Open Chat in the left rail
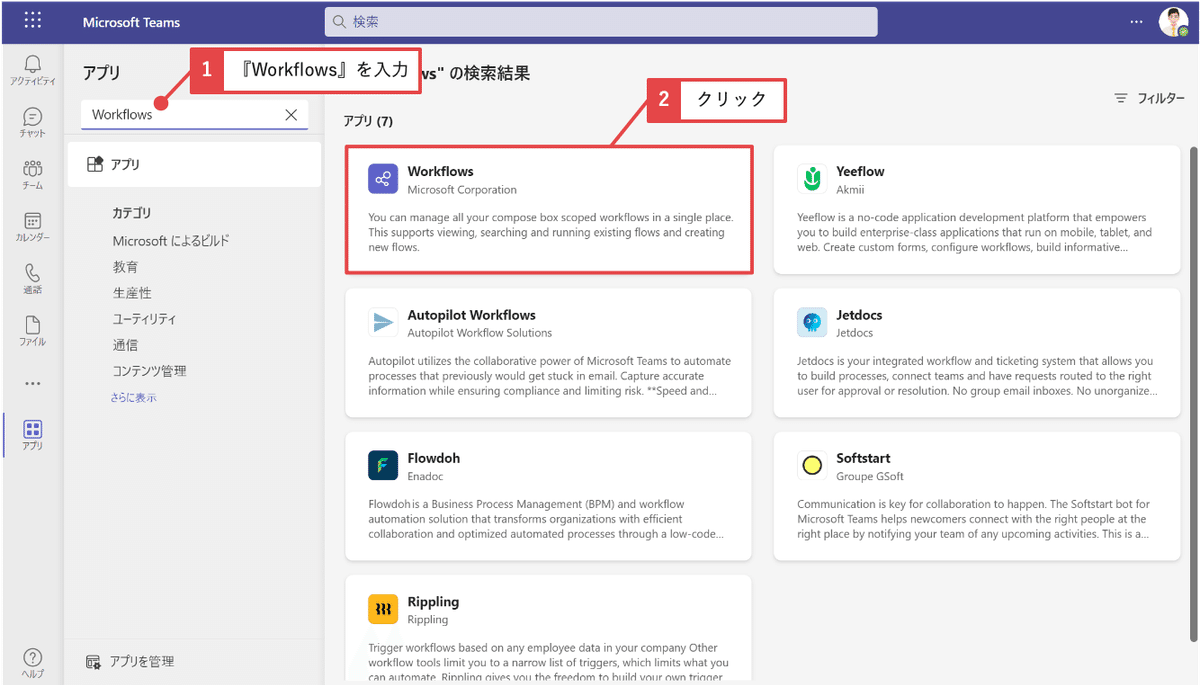 coord(33,122)
